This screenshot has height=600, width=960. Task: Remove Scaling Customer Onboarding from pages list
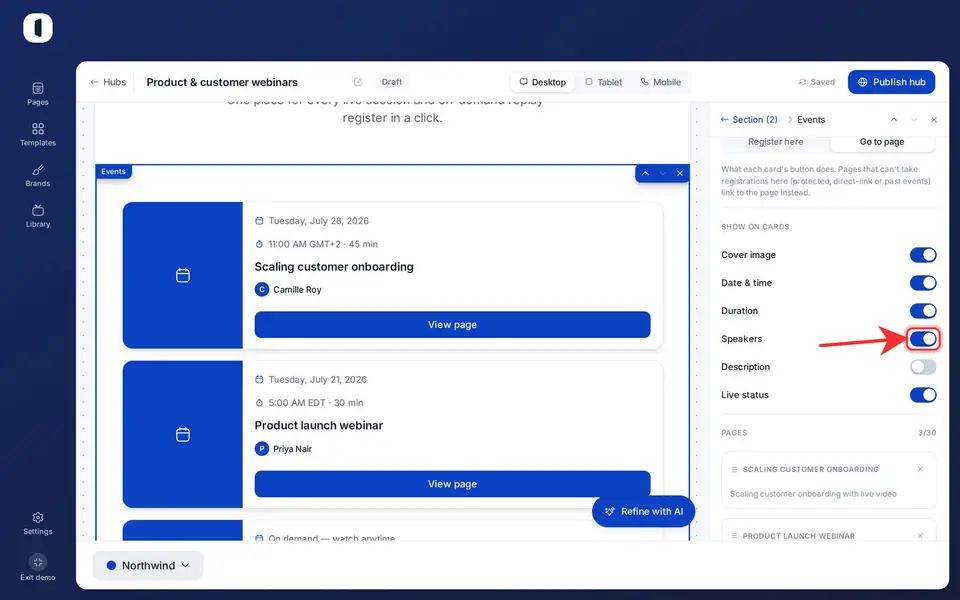[920, 469]
